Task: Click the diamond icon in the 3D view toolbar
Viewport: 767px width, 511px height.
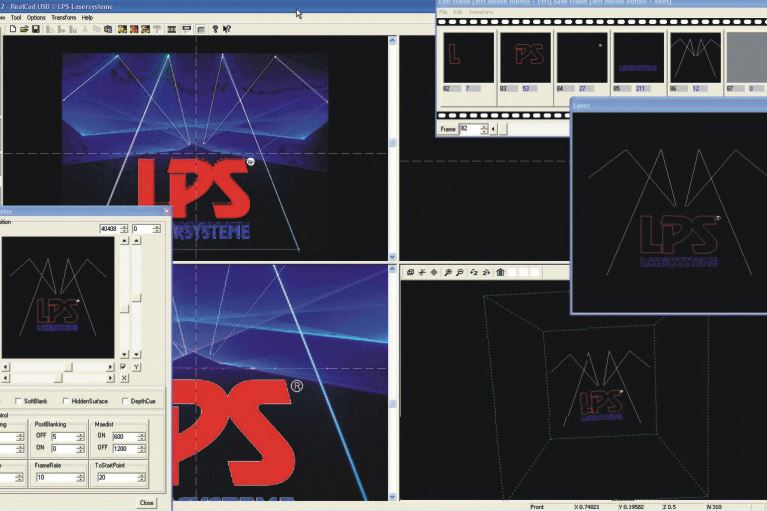Action: (434, 272)
